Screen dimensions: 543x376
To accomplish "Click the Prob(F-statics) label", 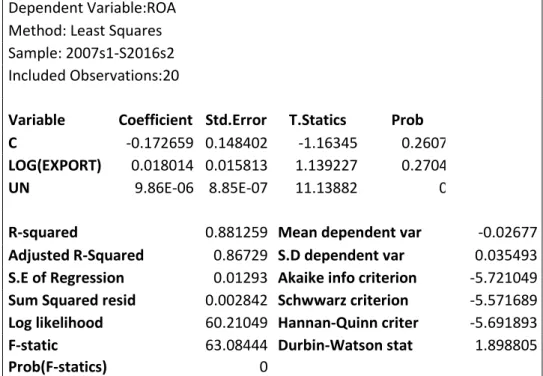I will coord(57,367).
